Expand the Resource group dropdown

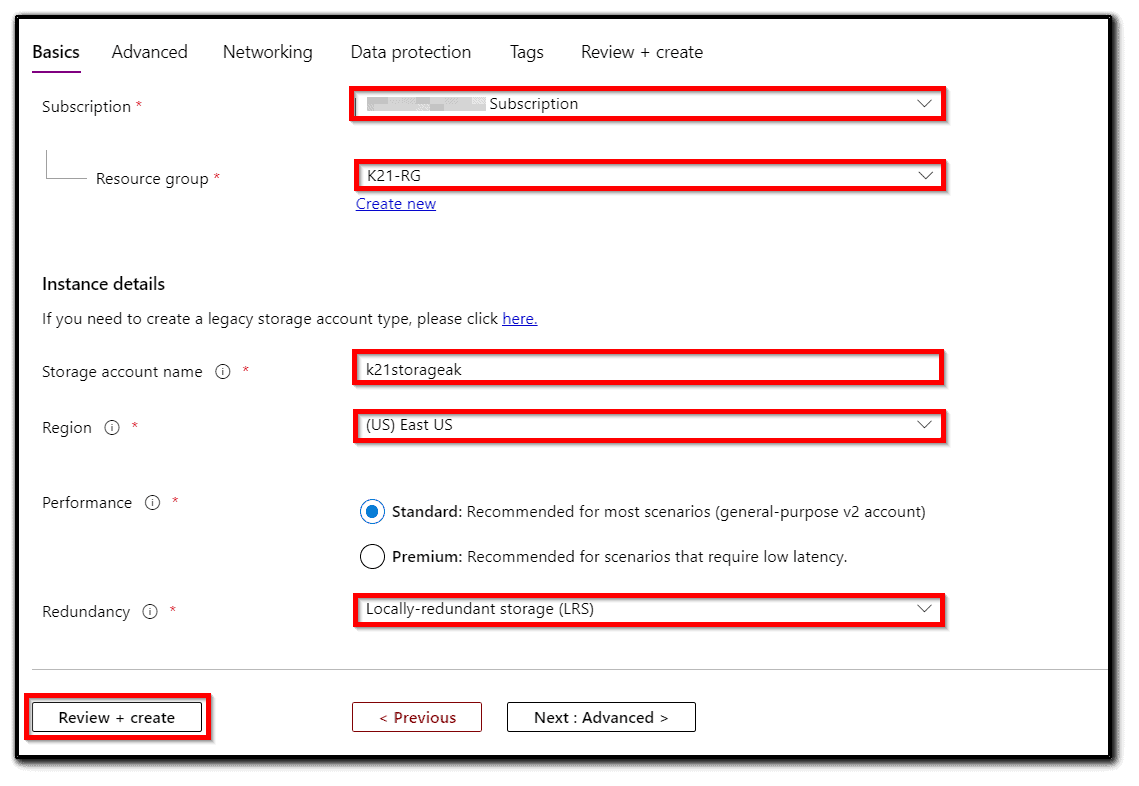click(x=648, y=175)
